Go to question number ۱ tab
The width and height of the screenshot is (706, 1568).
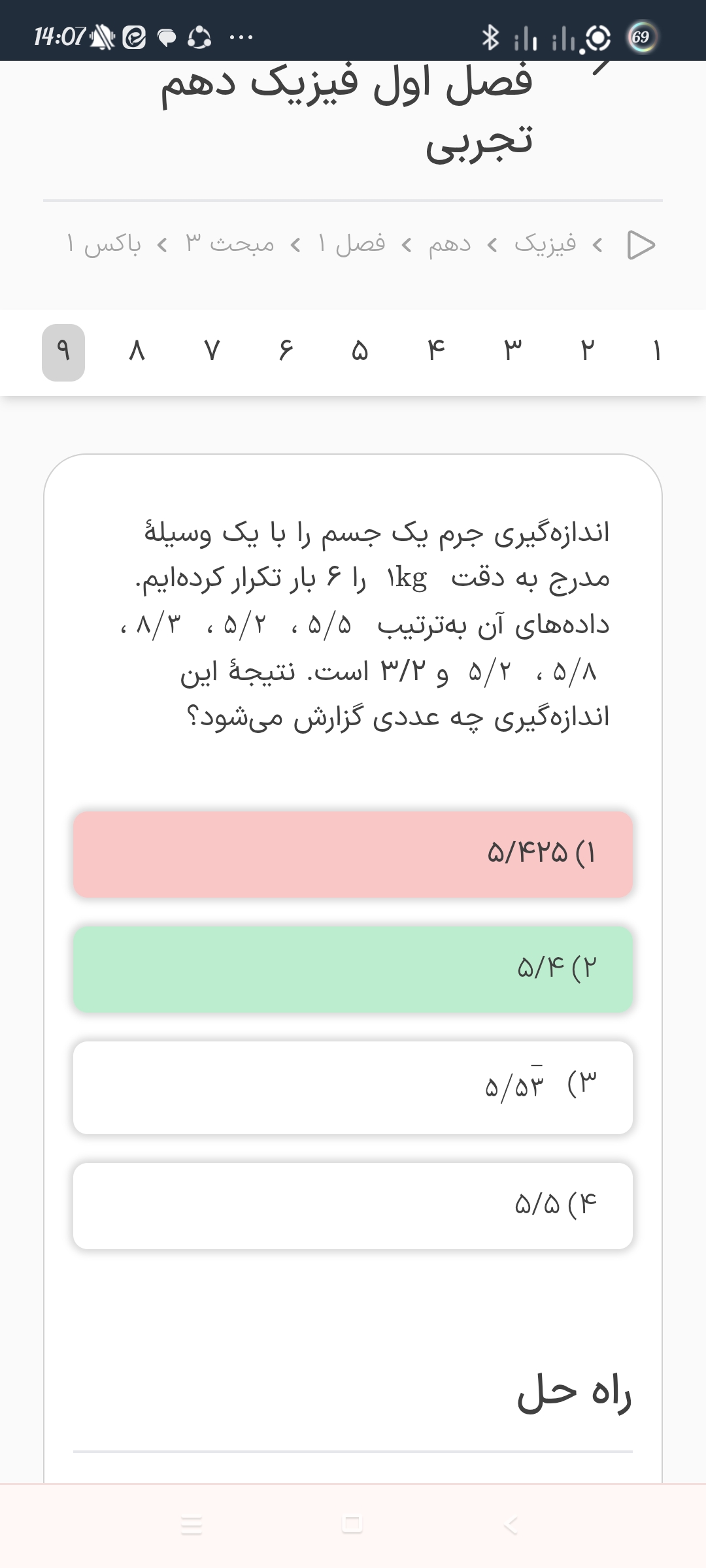tap(657, 351)
